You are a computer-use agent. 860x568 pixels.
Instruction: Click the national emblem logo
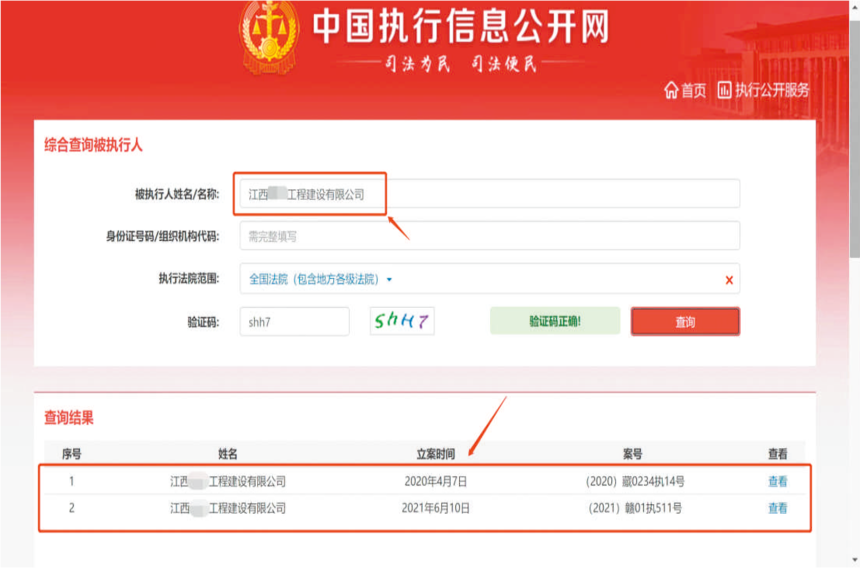coord(269,38)
